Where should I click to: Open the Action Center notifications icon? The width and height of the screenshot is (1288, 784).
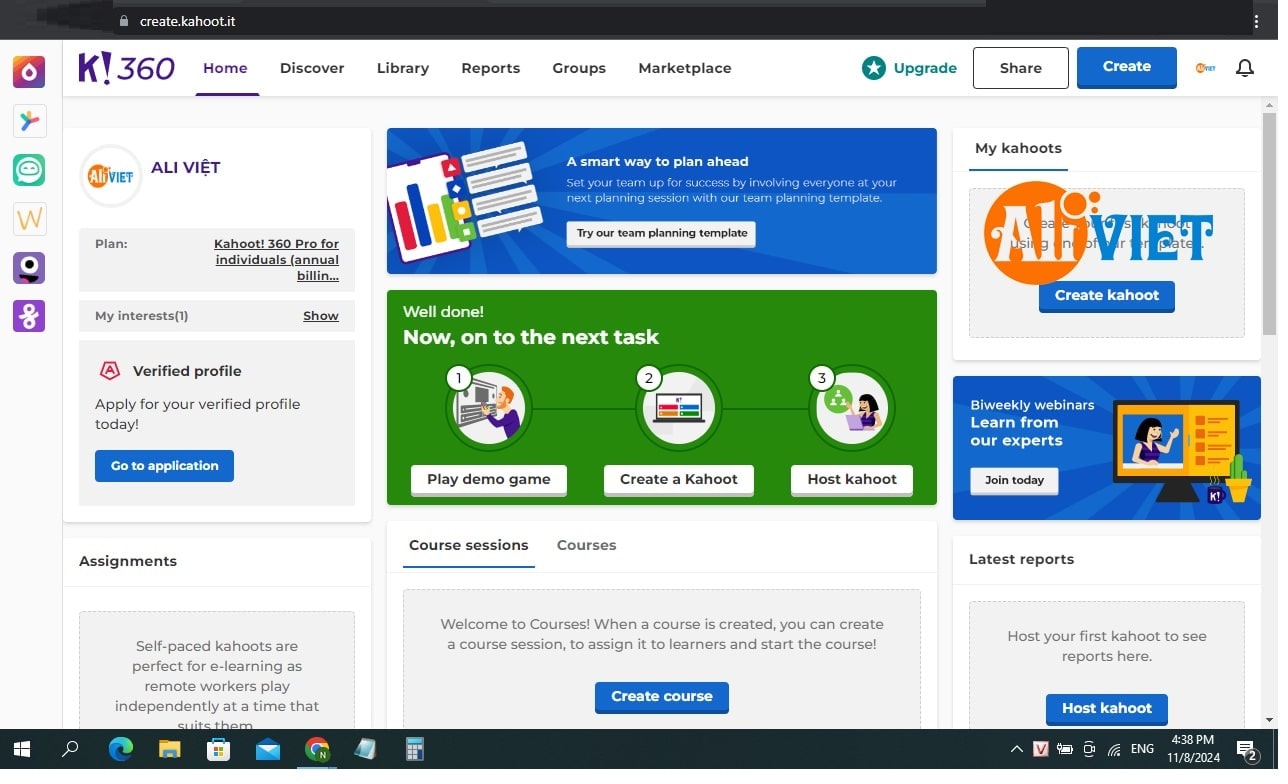pyautogui.click(x=1247, y=749)
